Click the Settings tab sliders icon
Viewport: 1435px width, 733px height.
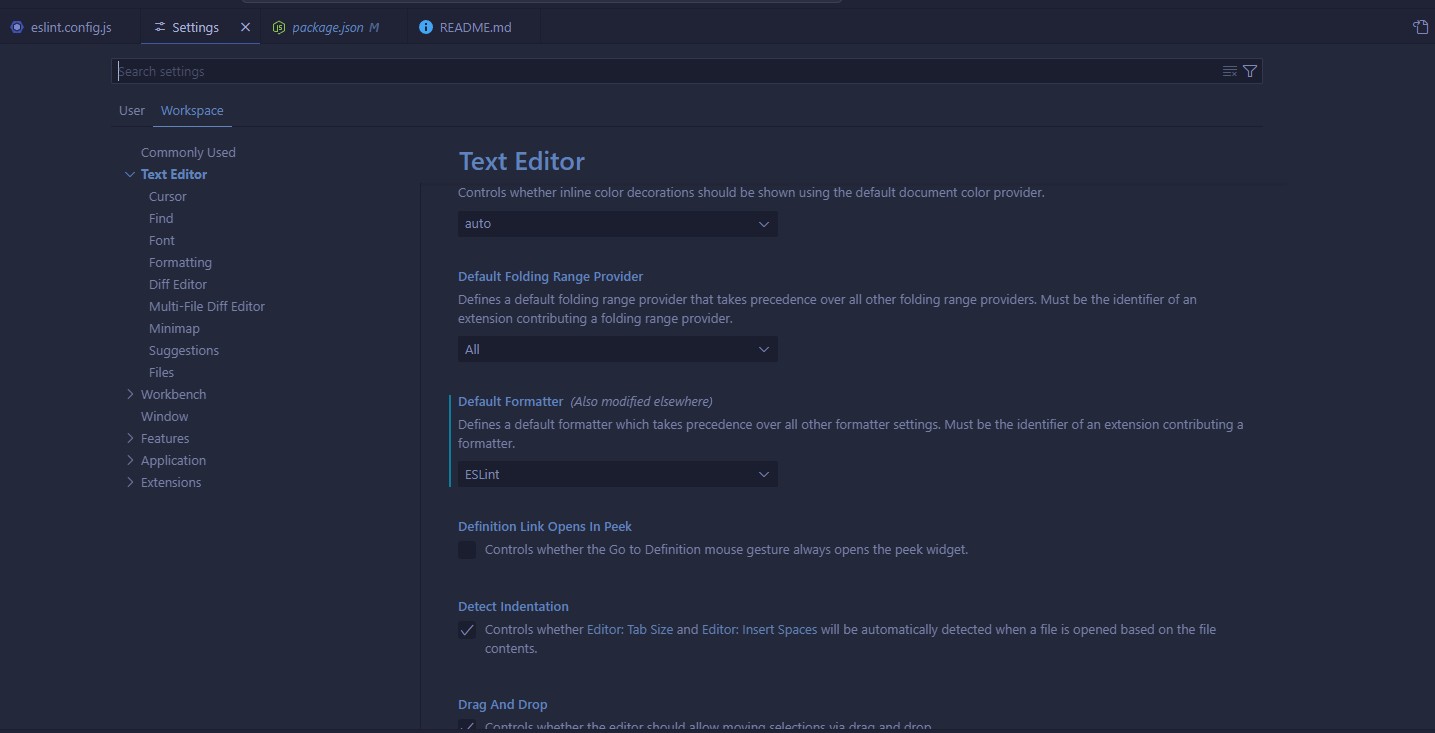click(x=160, y=27)
